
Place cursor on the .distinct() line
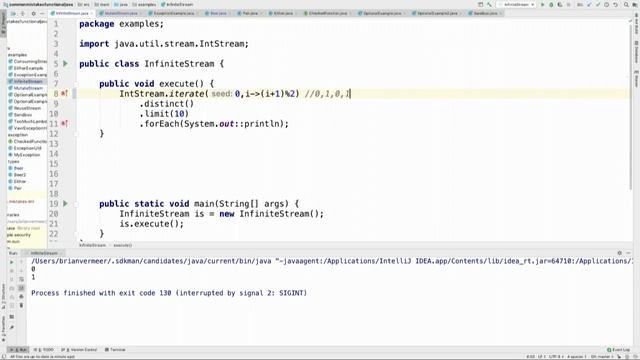point(167,104)
